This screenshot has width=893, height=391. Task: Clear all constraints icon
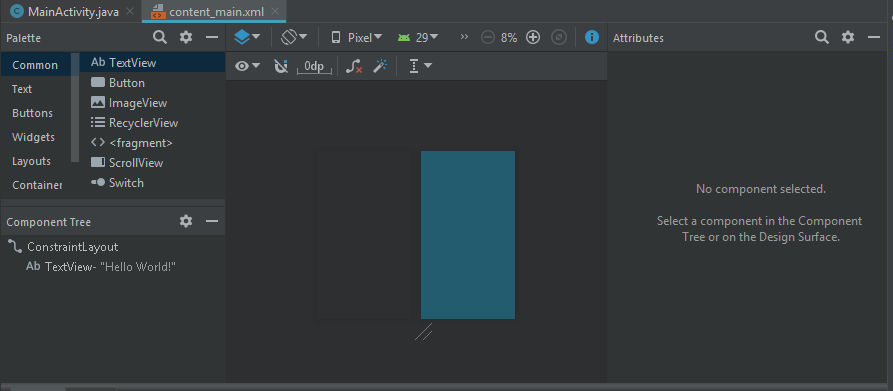(354, 67)
